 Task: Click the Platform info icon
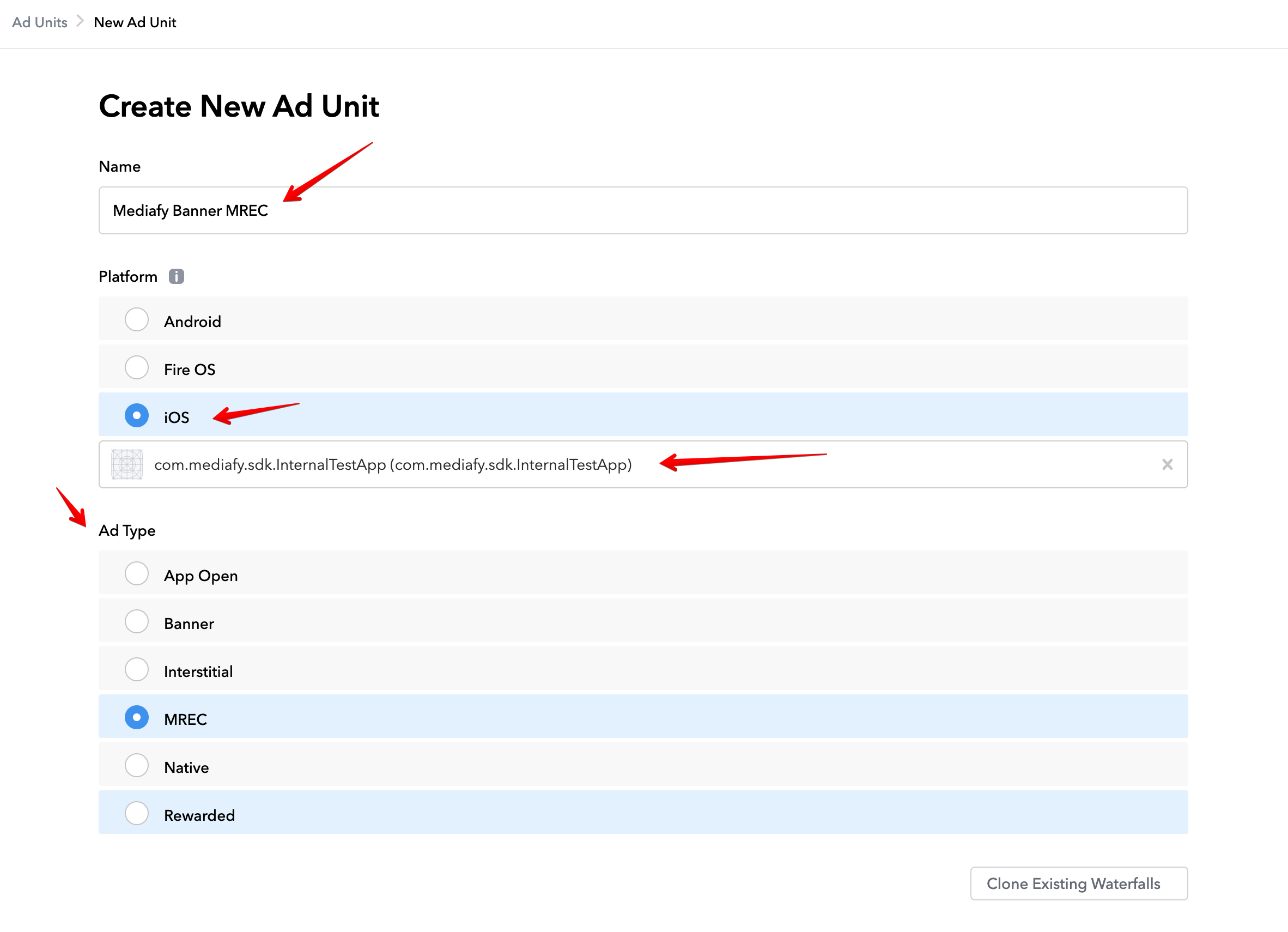(176, 276)
